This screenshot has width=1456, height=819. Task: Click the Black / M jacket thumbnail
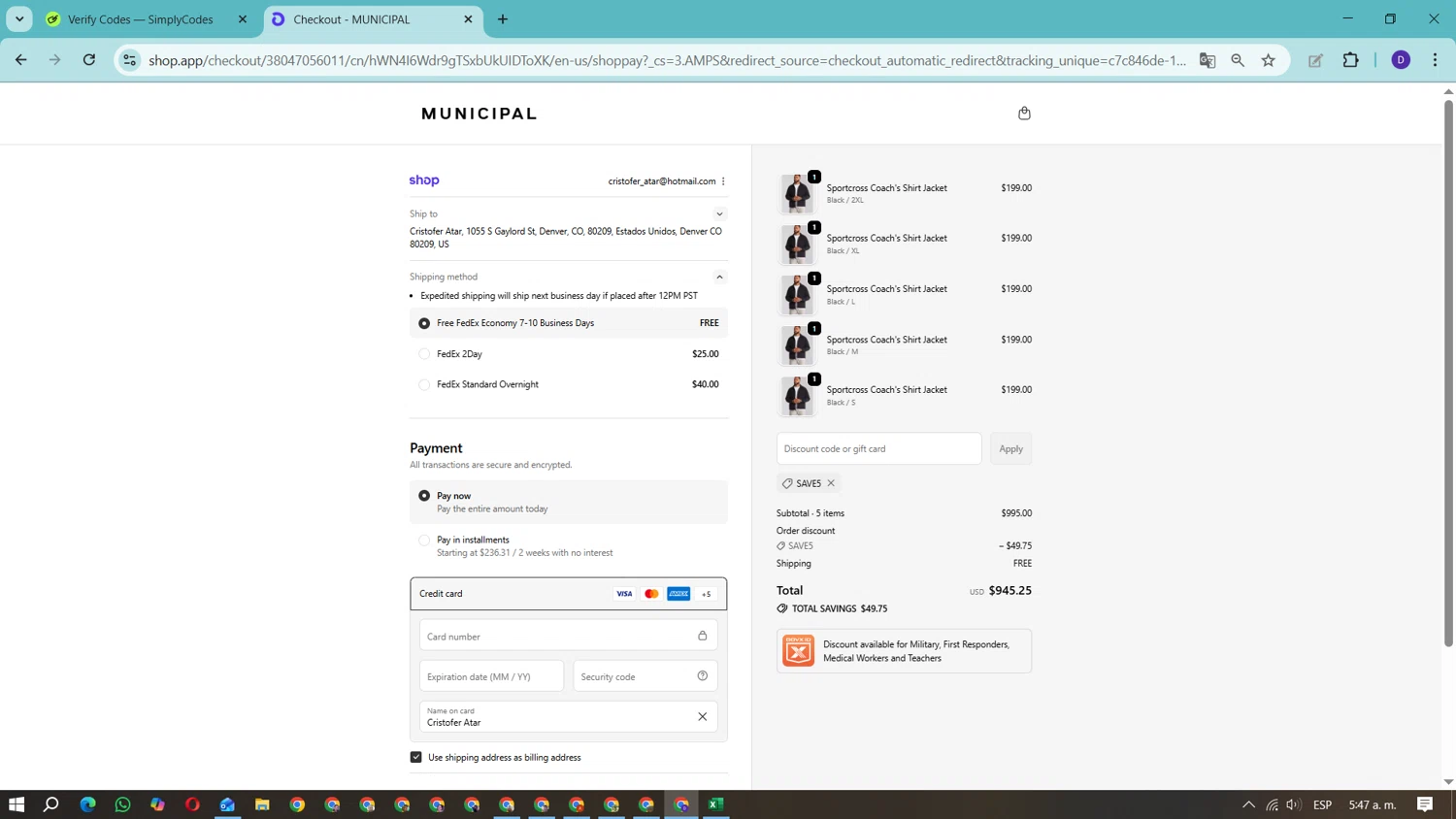798,344
